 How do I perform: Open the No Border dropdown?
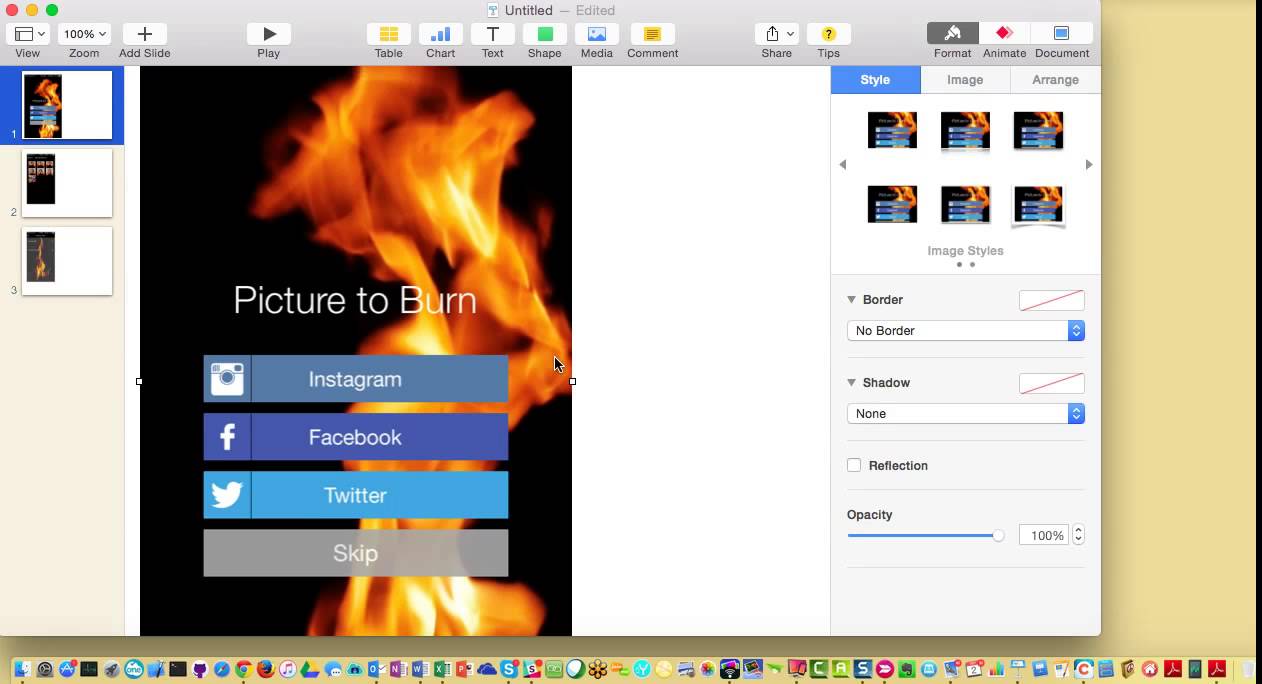[966, 331]
